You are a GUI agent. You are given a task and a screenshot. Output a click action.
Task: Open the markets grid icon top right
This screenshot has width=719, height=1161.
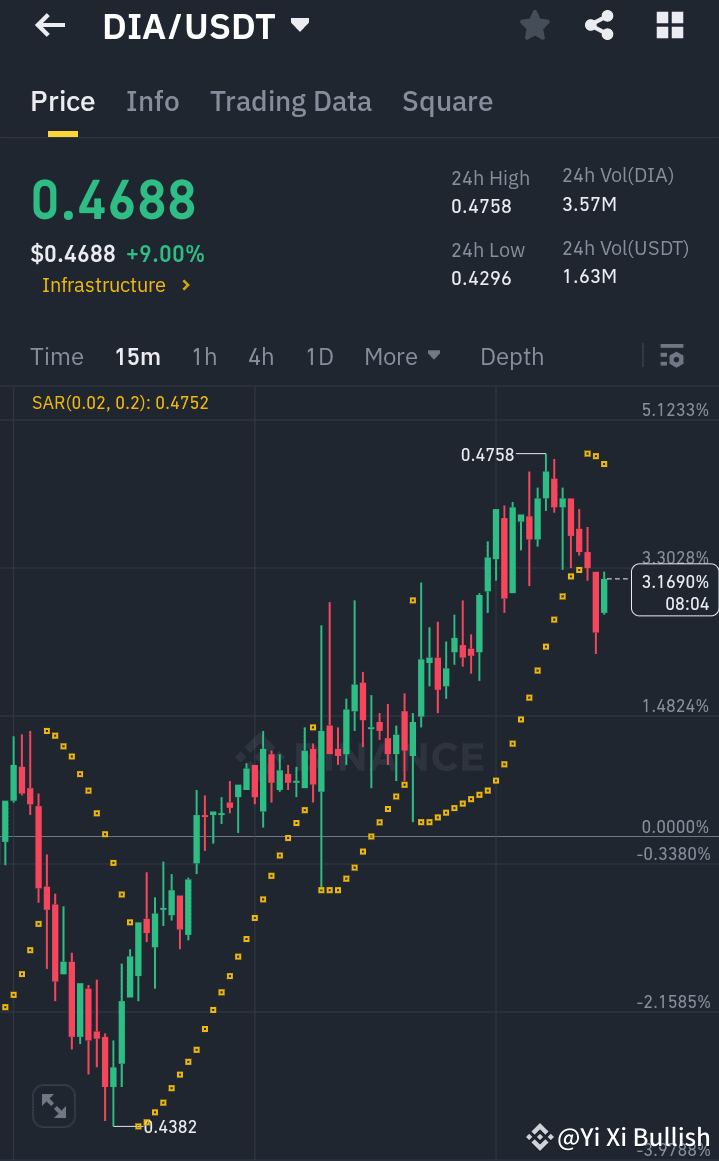669,26
